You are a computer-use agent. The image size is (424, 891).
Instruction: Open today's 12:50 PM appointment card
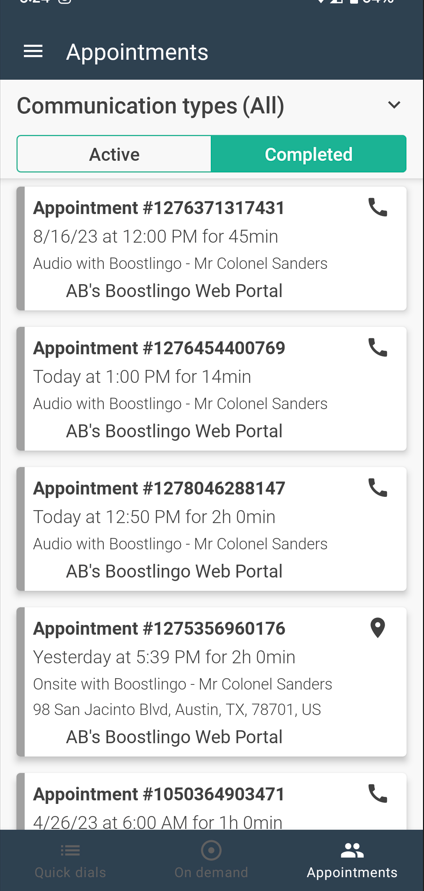(x=211, y=529)
